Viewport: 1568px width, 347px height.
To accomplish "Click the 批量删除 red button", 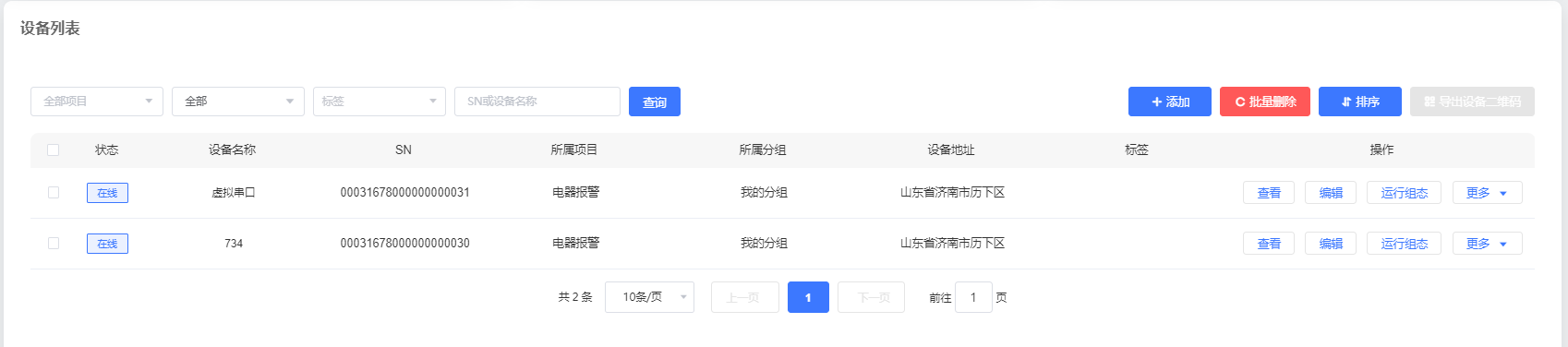I will click(1265, 102).
